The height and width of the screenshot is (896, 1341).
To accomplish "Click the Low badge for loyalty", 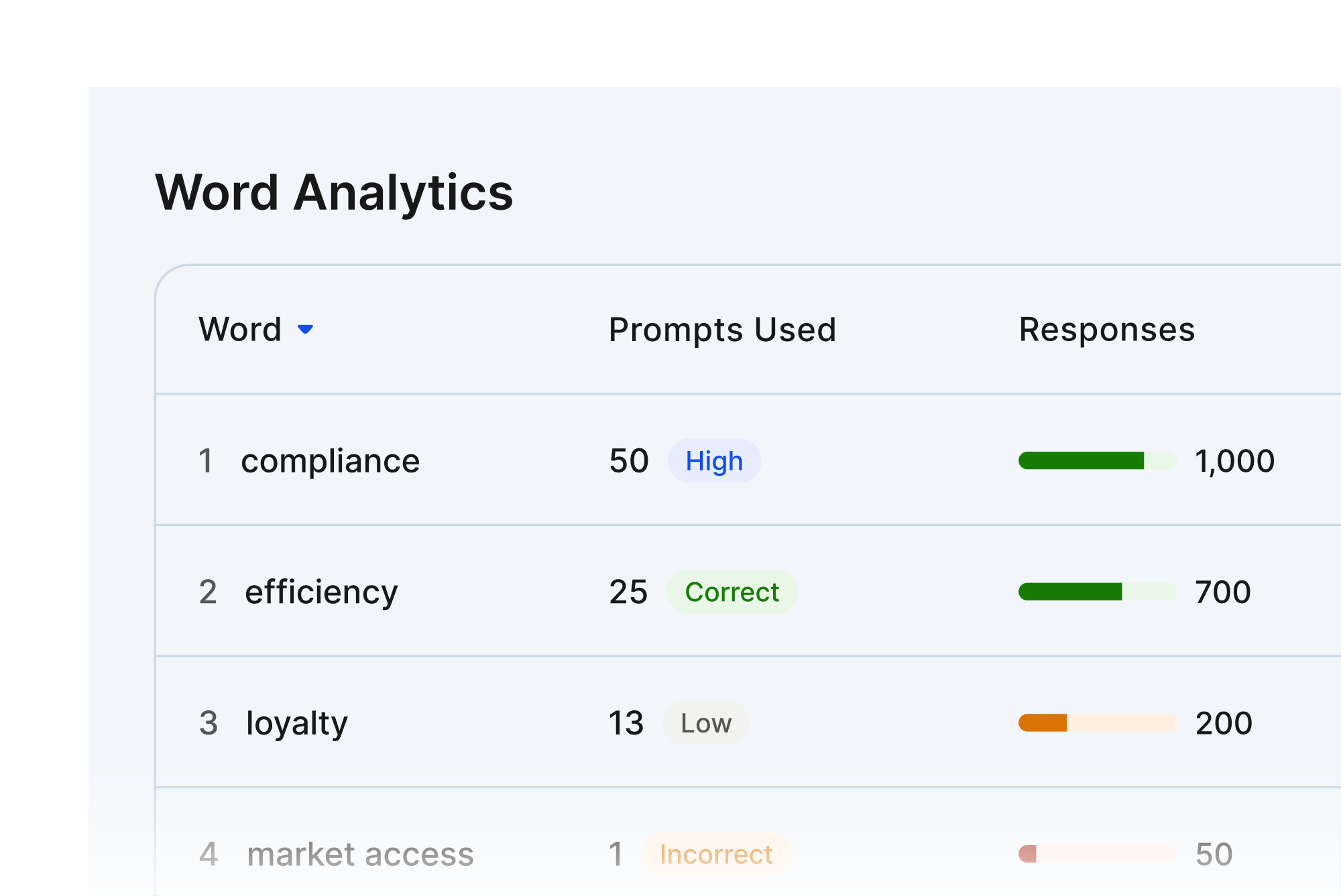I will (x=706, y=723).
